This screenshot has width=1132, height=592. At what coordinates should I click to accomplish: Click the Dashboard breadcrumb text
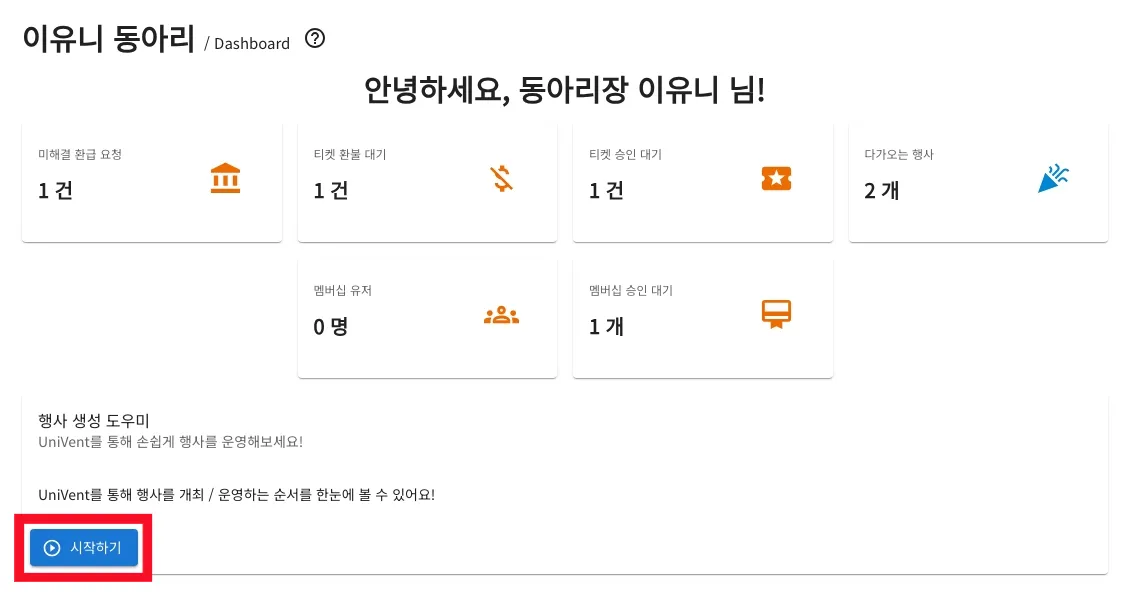(x=252, y=43)
